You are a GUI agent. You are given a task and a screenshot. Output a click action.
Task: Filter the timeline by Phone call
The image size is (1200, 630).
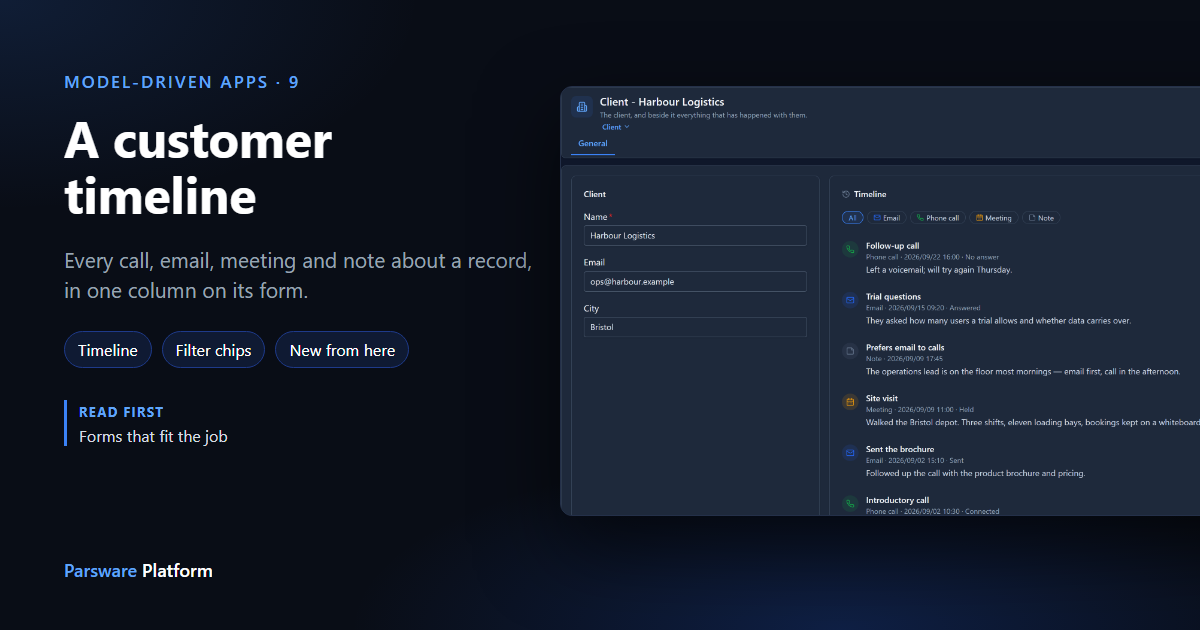[937, 218]
